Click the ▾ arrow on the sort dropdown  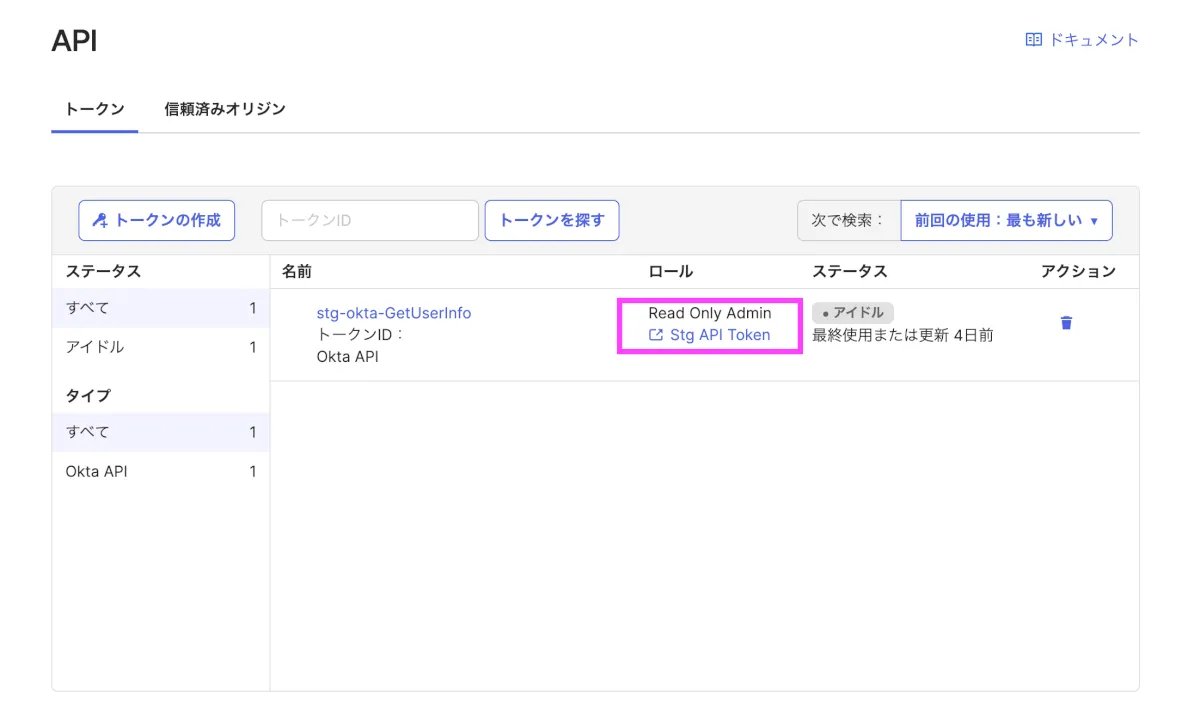(x=1094, y=221)
